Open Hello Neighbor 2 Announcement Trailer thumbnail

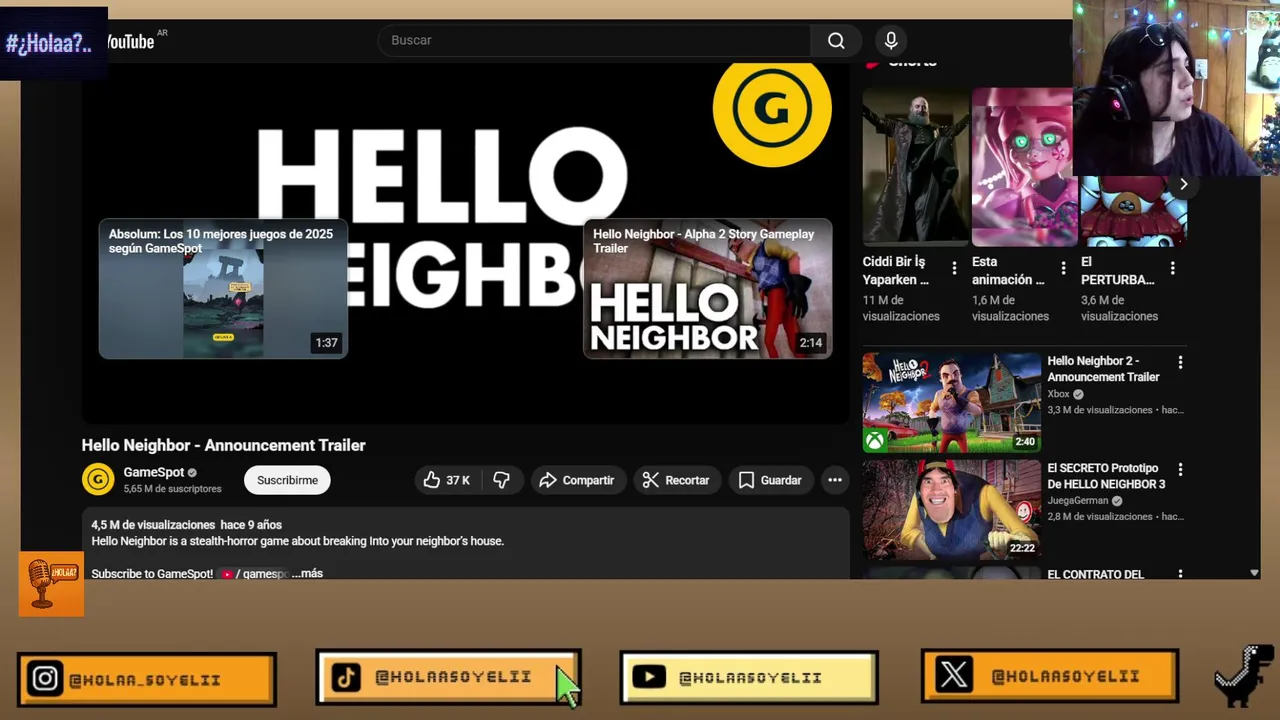(952, 402)
